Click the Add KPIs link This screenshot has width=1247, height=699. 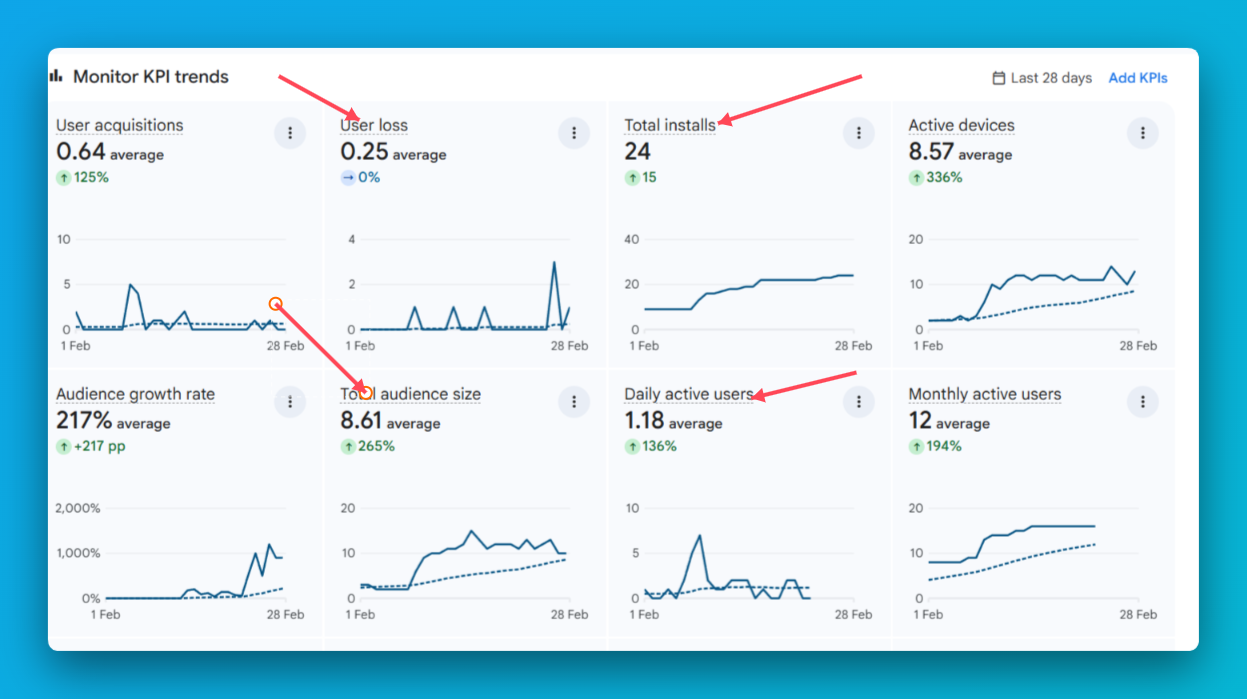click(x=1137, y=78)
